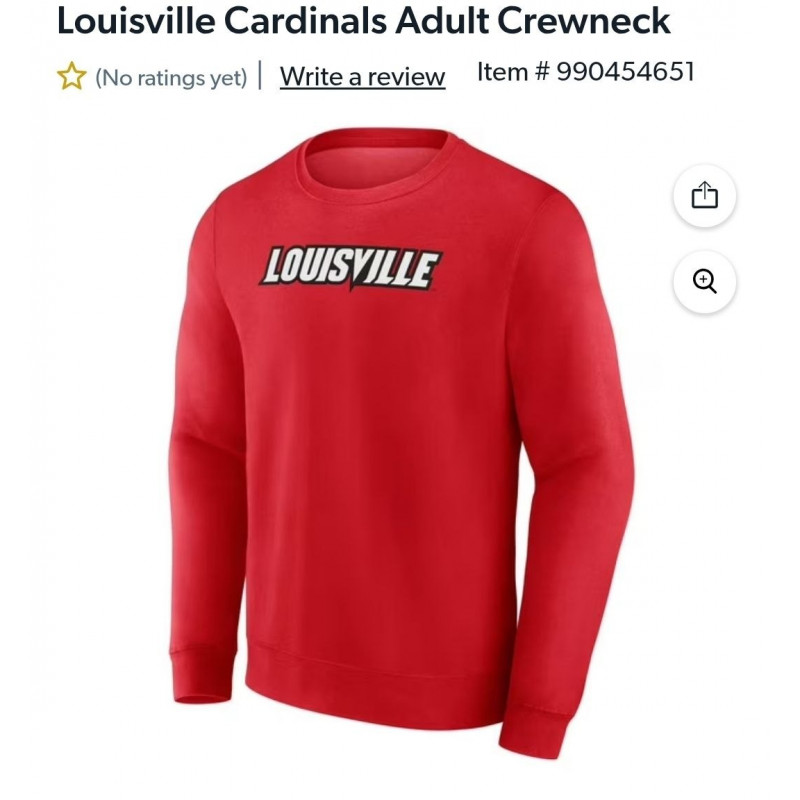800x800 pixels.
Task: Open the magnifier zoom-in button
Action: 705,281
